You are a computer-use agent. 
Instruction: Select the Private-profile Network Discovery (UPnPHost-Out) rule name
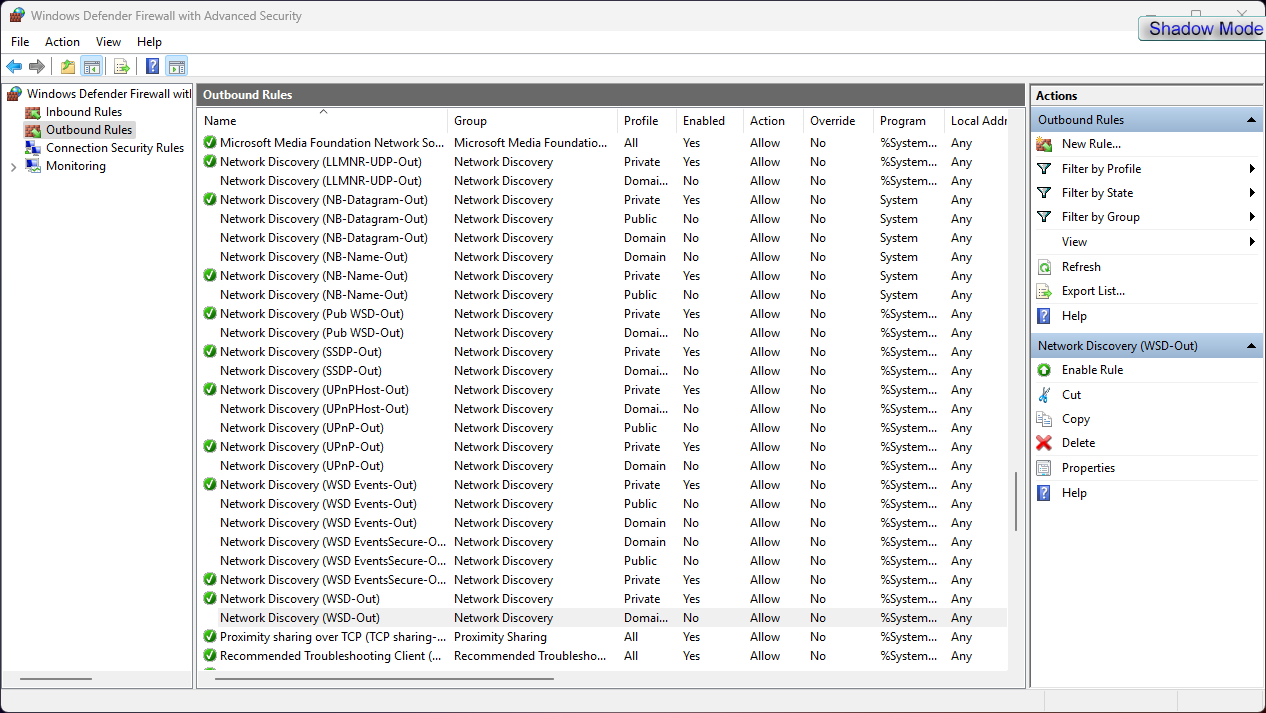click(x=314, y=390)
